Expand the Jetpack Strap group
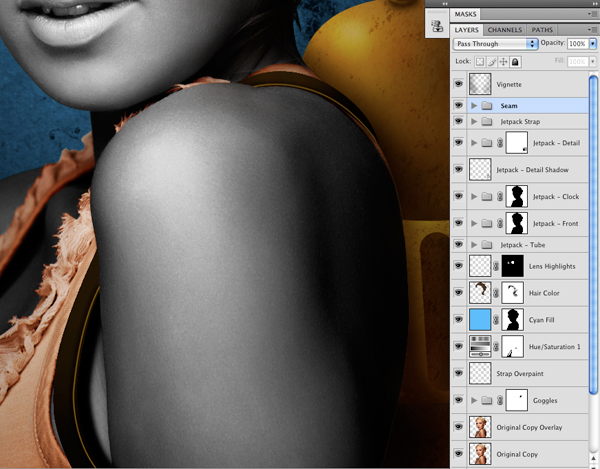The image size is (600, 469). (x=474, y=122)
